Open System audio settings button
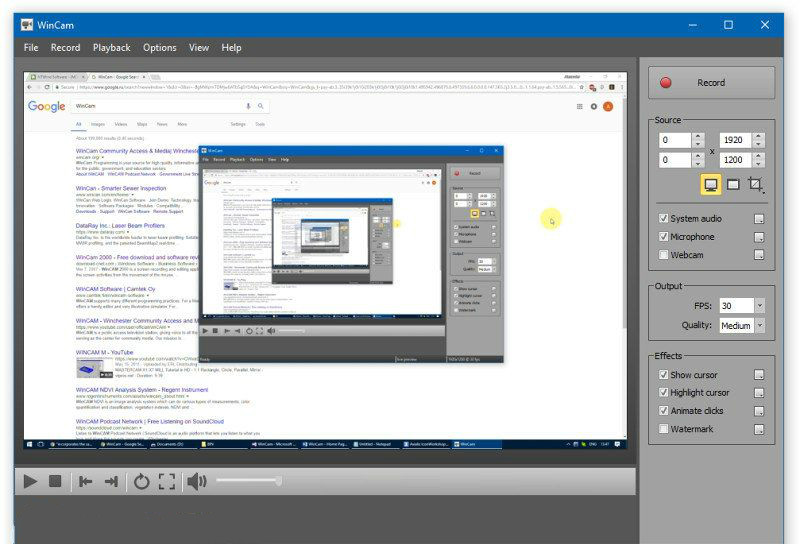The width and height of the screenshot is (800, 544). click(x=759, y=219)
